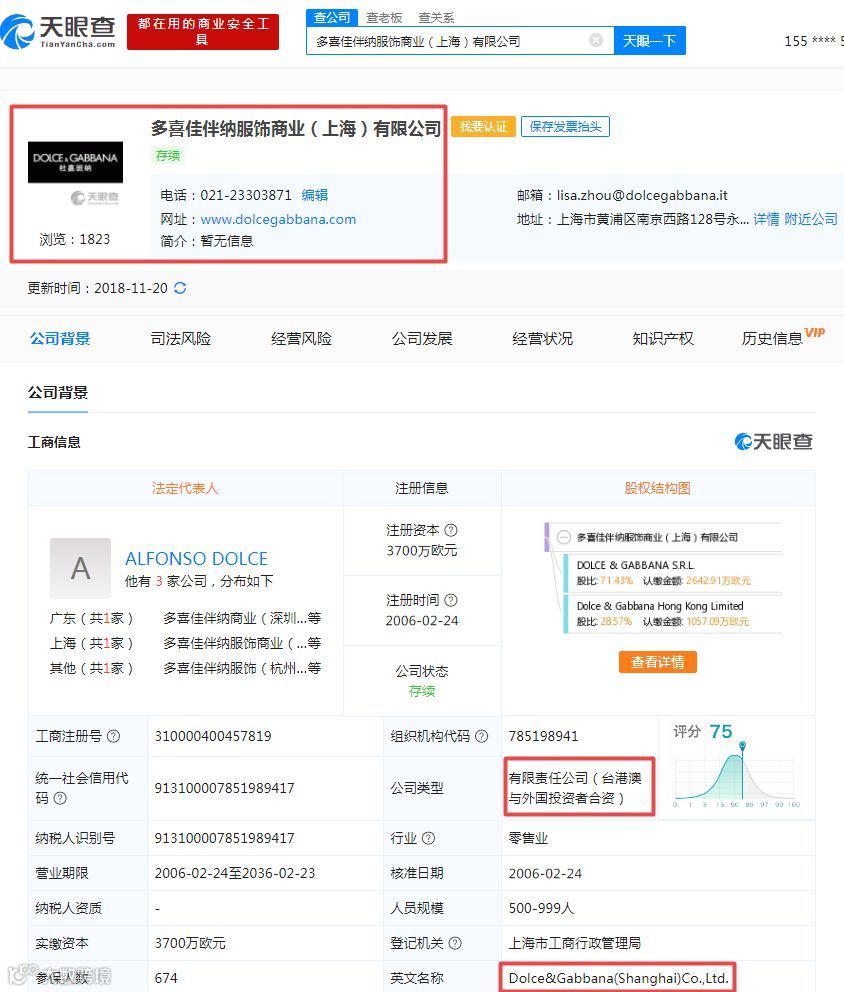Viewport: 844px width, 992px height.
Task: Select the 查老板 search tab
Action: [x=384, y=18]
